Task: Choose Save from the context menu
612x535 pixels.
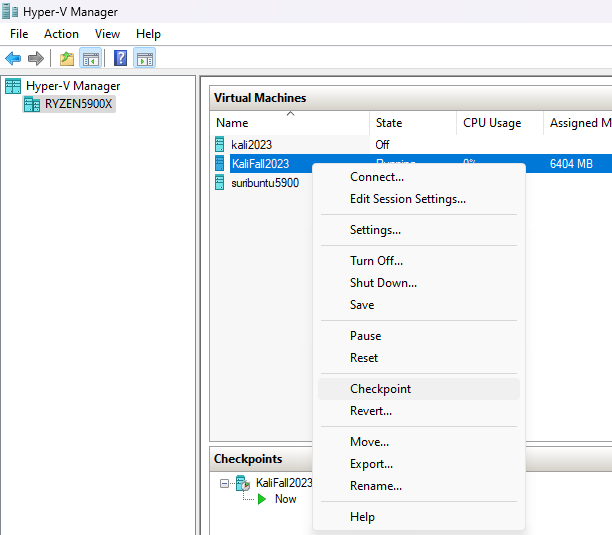Action: pos(419,305)
